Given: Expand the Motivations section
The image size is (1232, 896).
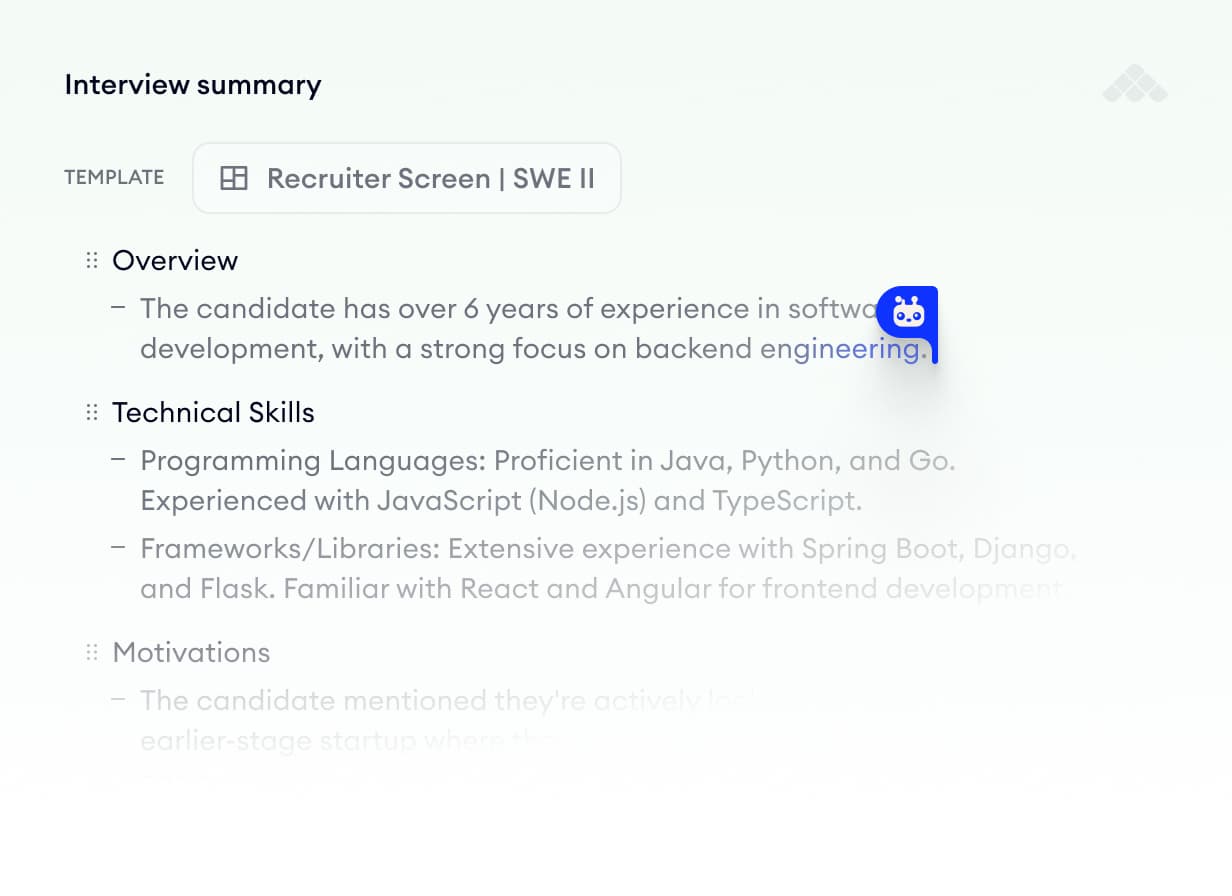Looking at the screenshot, I should 191,652.
